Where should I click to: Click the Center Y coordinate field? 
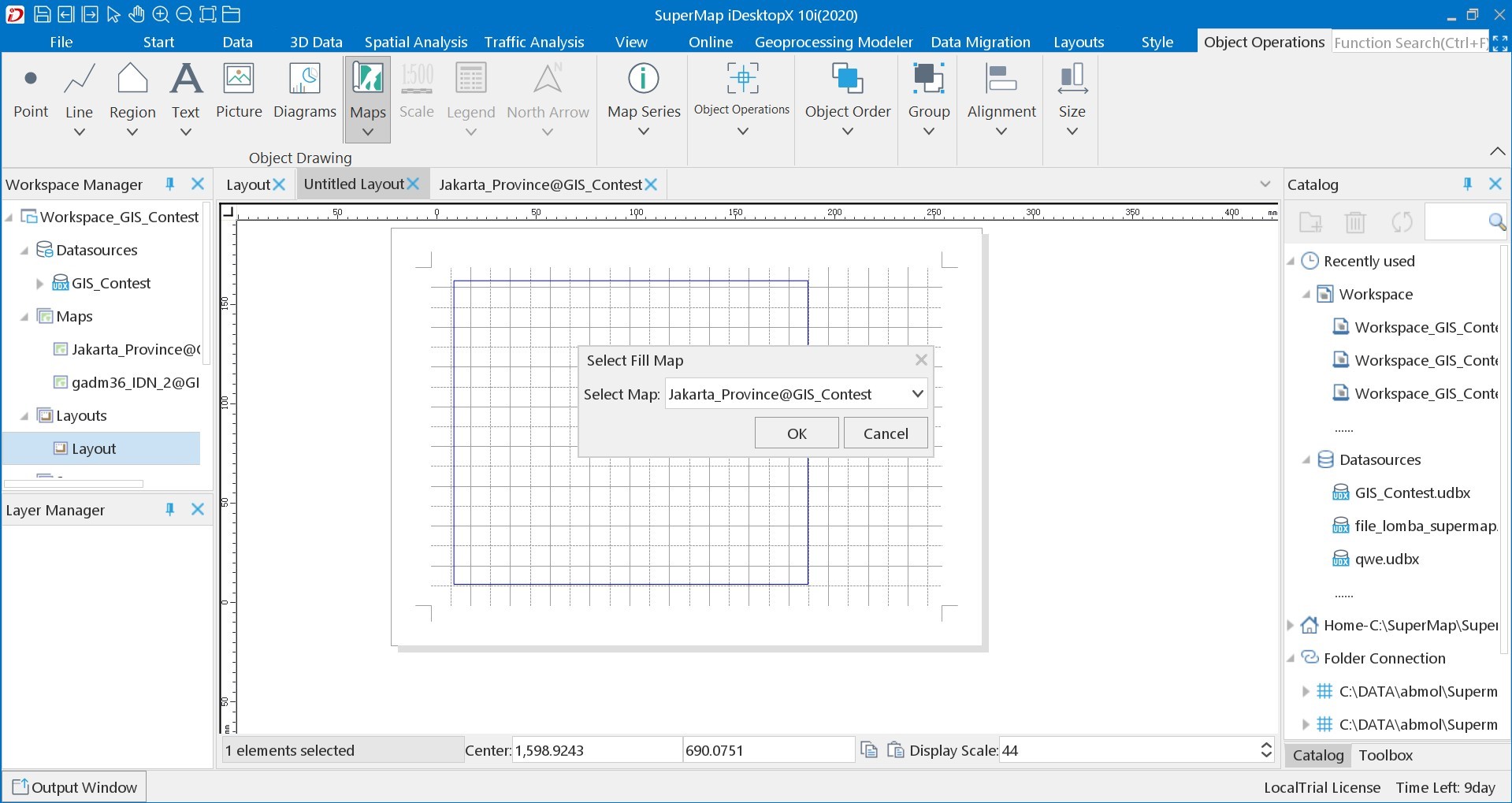pyautogui.click(x=768, y=750)
